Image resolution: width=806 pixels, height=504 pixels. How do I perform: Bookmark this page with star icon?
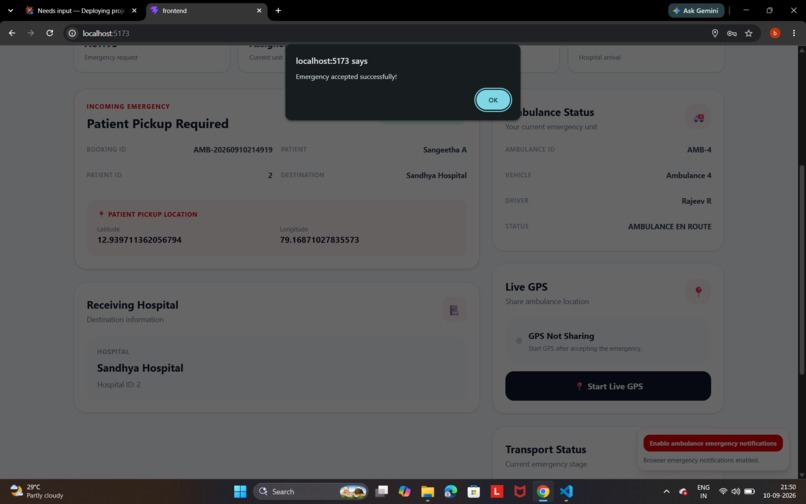[748, 33]
